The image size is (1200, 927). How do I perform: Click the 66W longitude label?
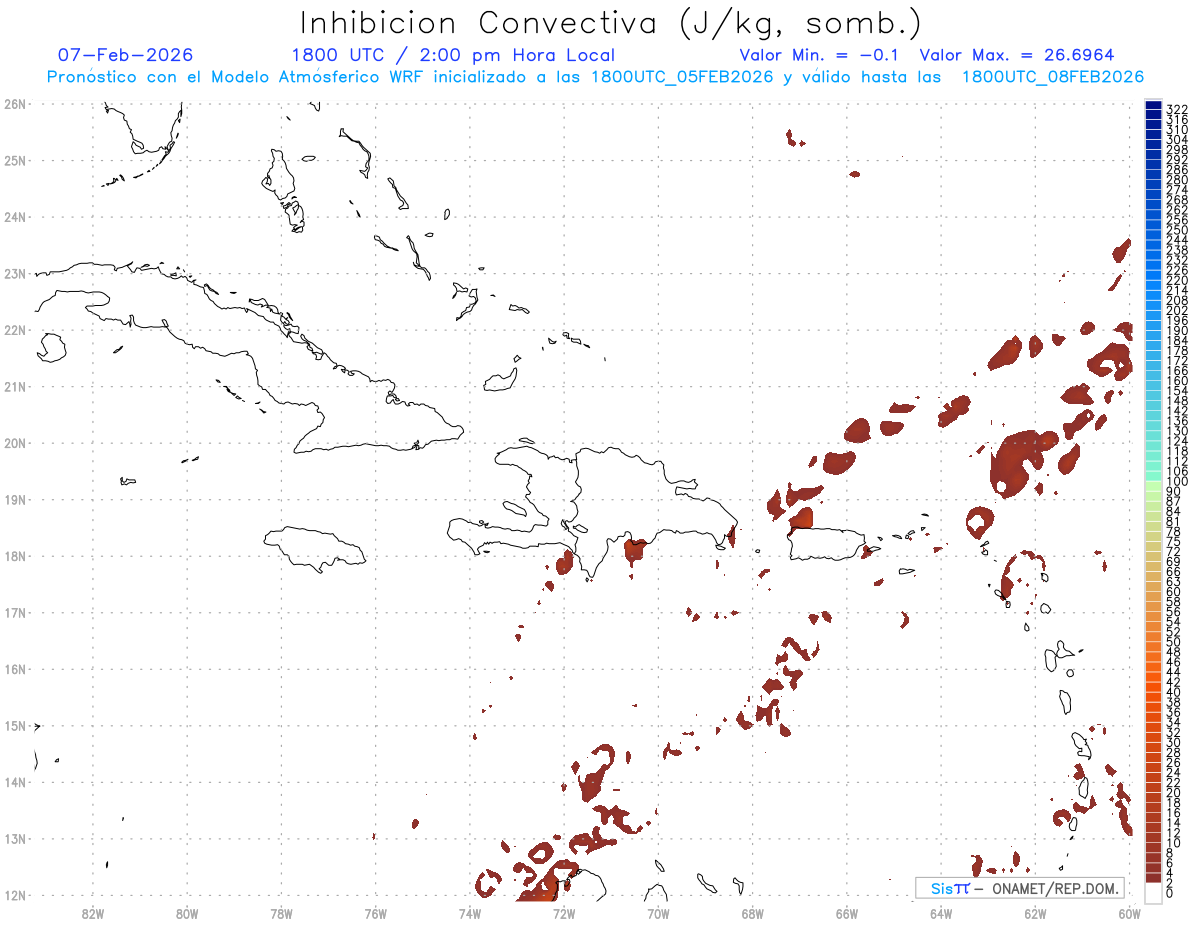point(847,913)
